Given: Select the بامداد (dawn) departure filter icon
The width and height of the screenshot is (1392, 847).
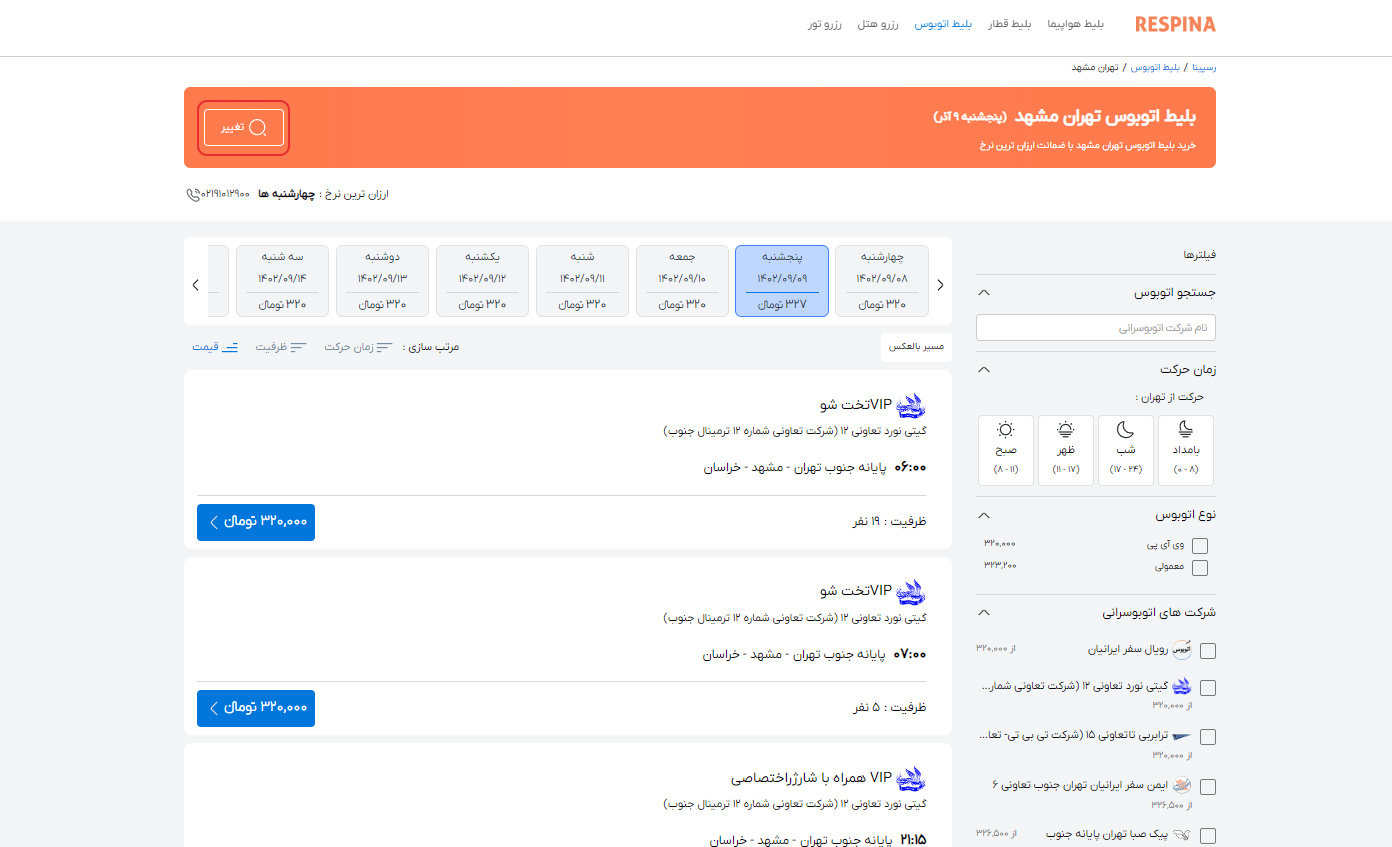Looking at the screenshot, I should [1185, 428].
